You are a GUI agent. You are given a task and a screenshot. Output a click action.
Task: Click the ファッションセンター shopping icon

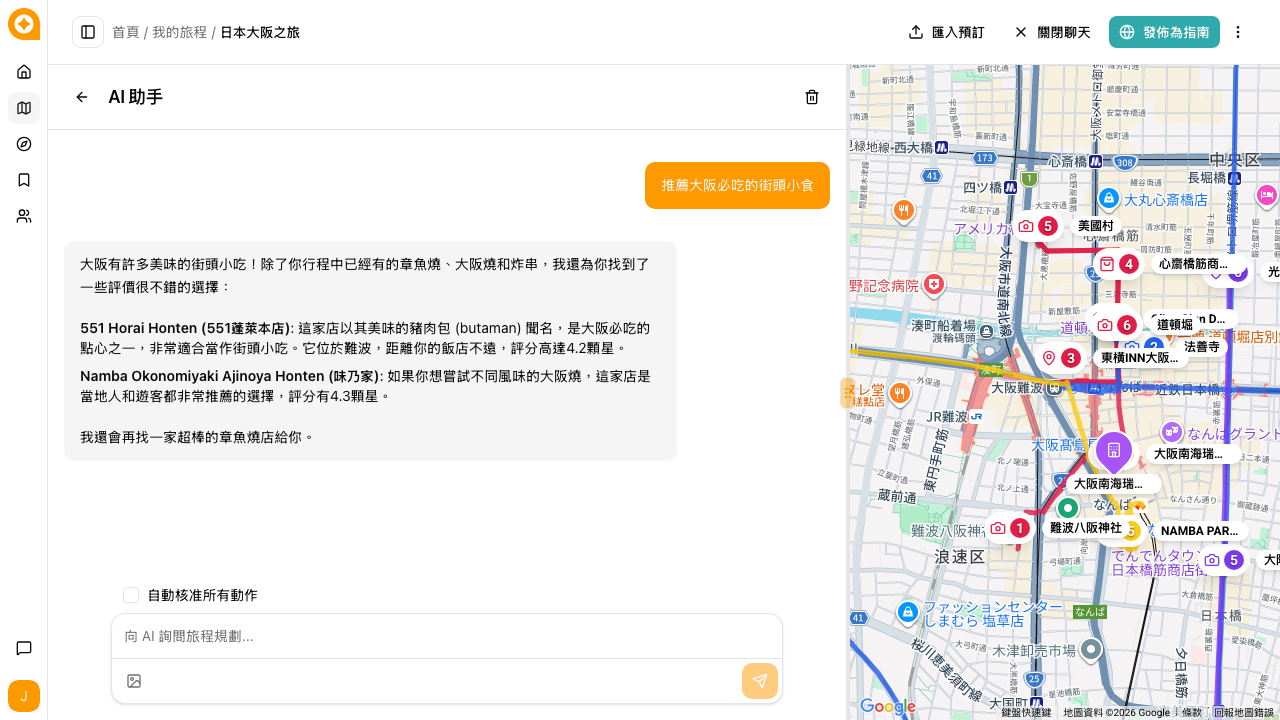tap(907, 612)
